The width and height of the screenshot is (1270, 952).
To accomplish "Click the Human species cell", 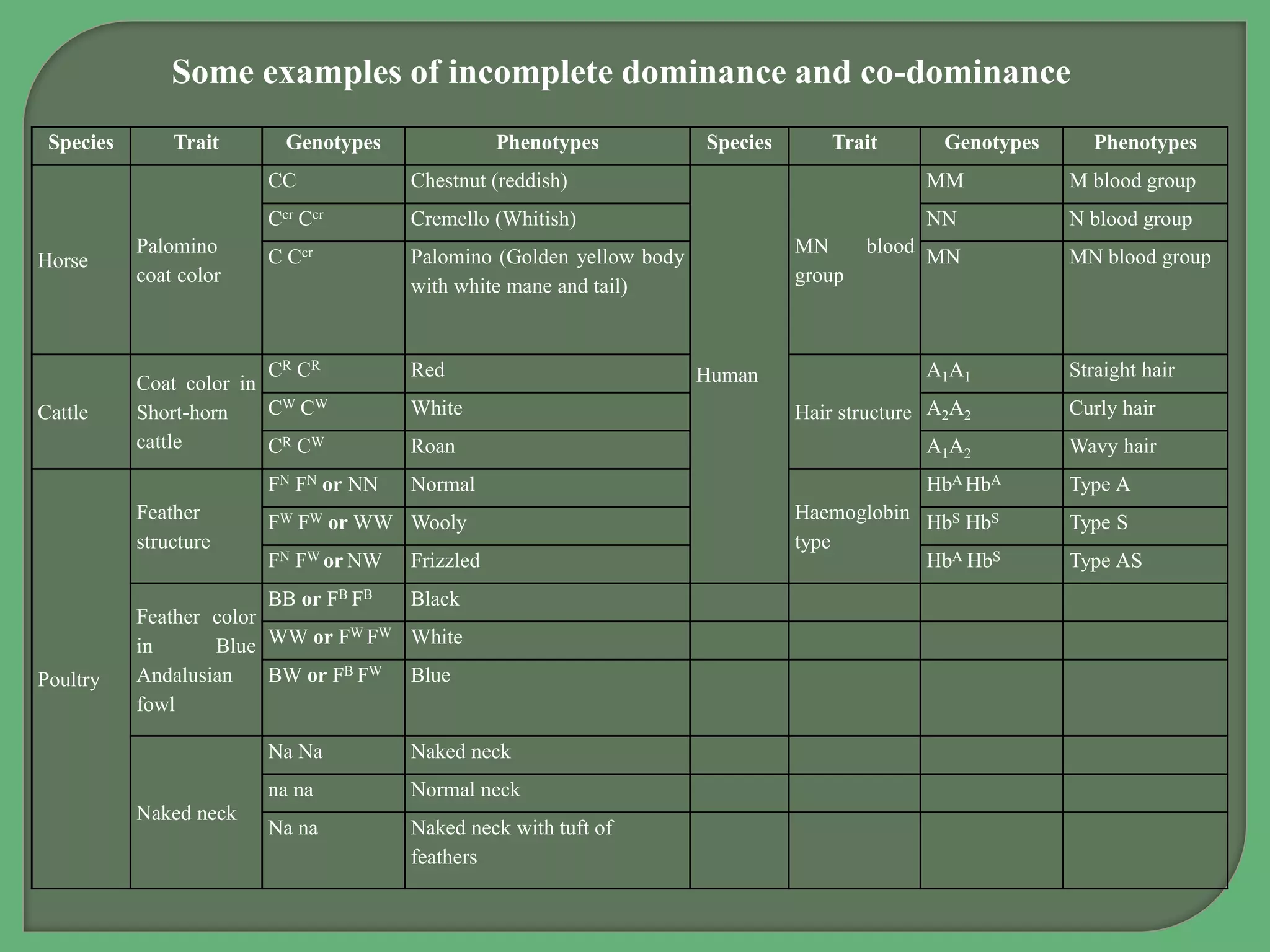I will tap(727, 375).
